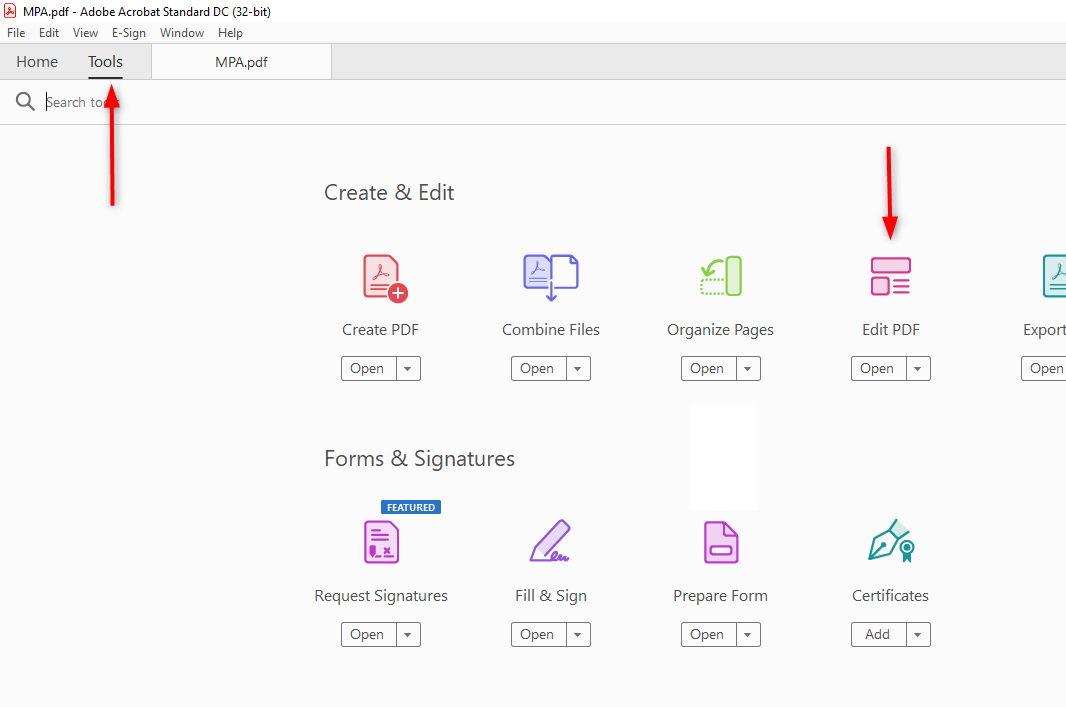1066x707 pixels.
Task: Select the Fill & Sign pen icon
Action: coord(550,541)
